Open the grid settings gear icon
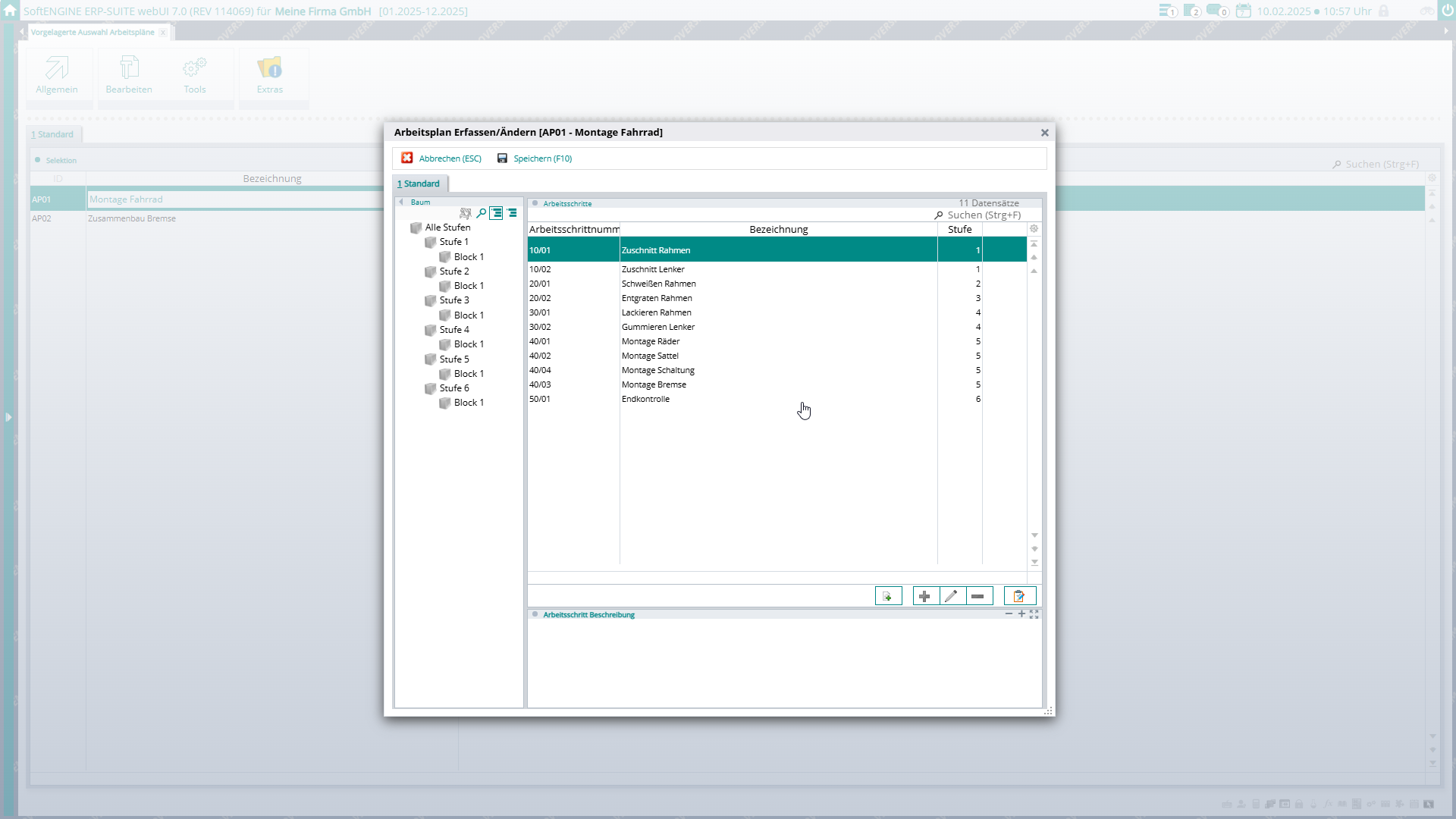 pyautogui.click(x=1034, y=229)
